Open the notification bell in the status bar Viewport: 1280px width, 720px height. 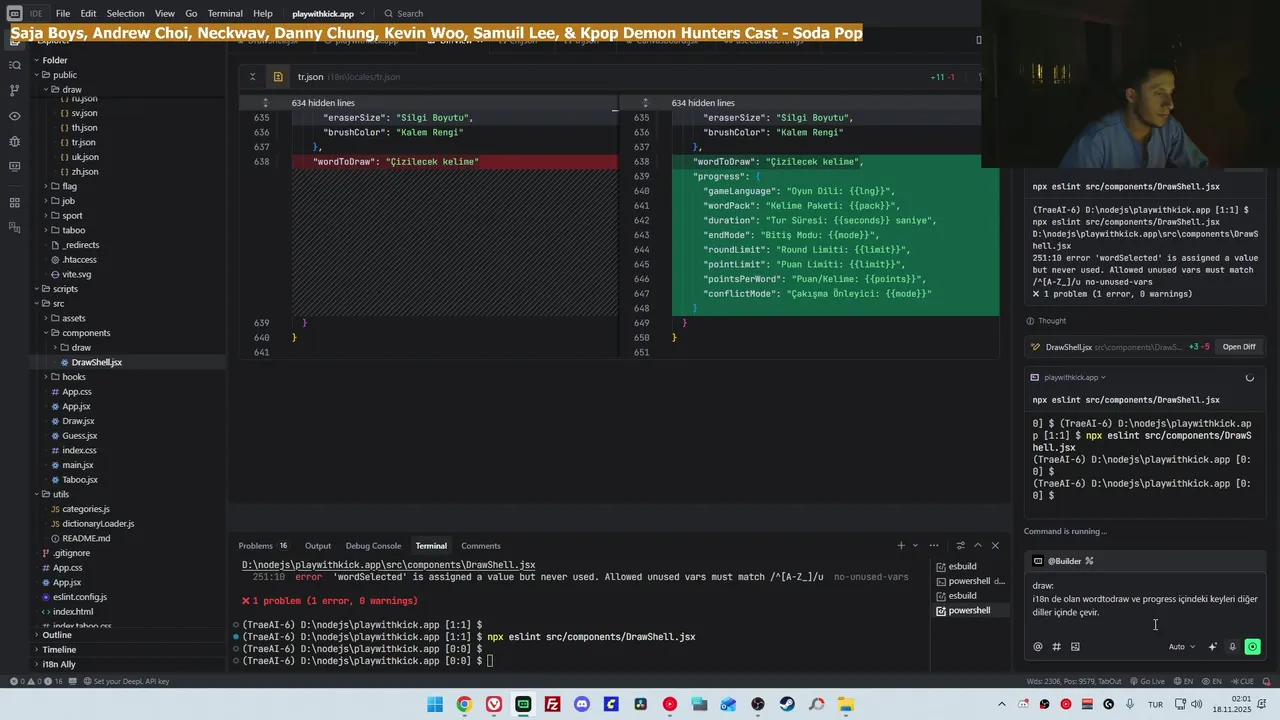1266,681
